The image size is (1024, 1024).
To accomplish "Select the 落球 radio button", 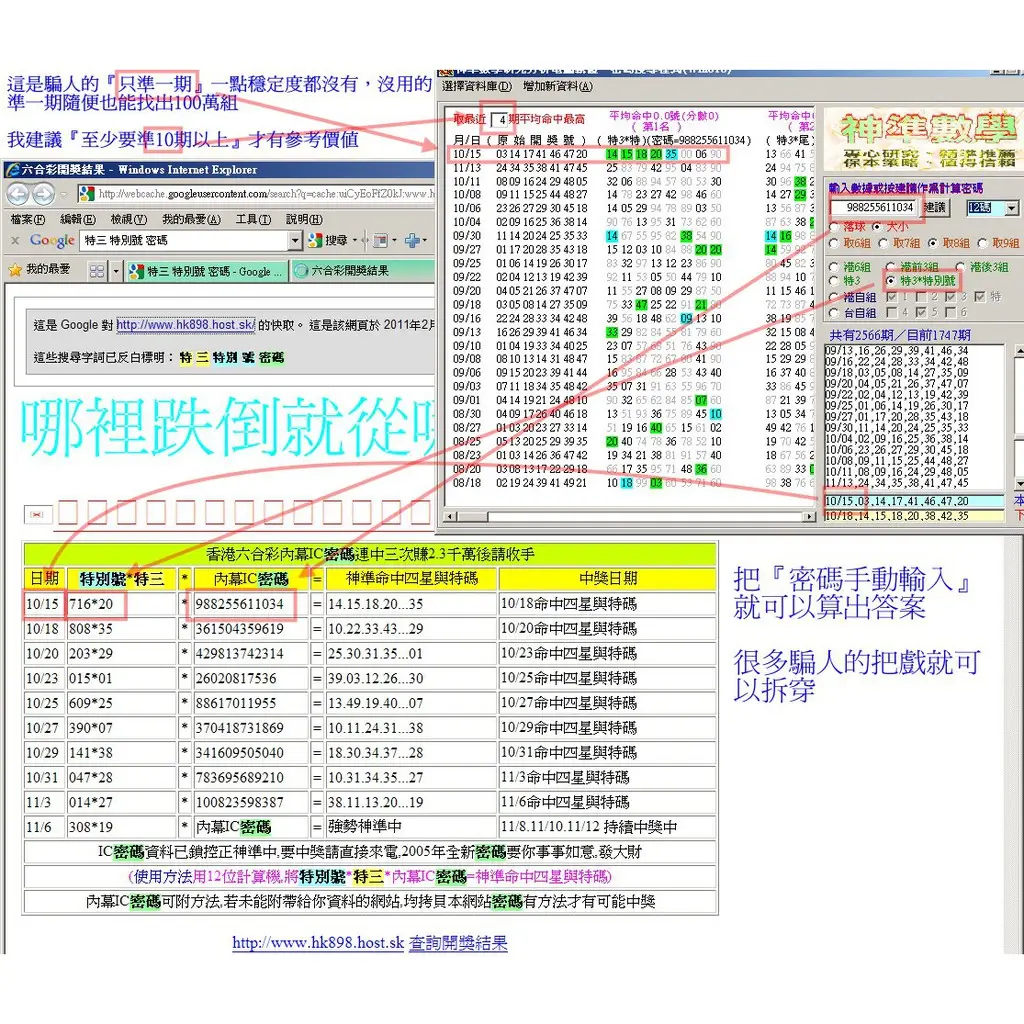I will coord(833,228).
